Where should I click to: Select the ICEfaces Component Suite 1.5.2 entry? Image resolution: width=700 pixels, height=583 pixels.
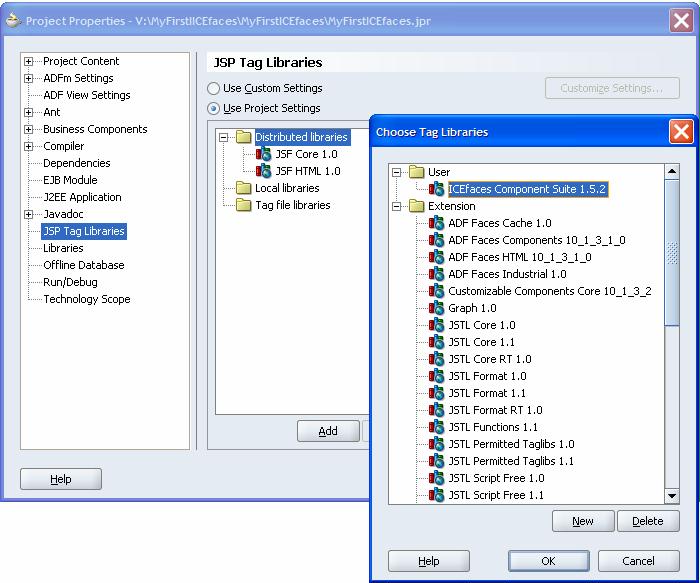(528, 189)
